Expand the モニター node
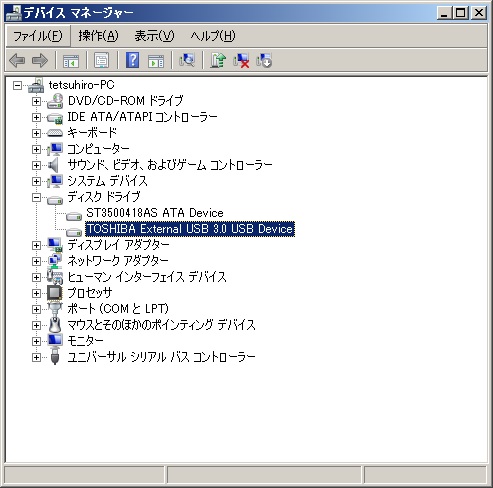493x488 pixels. coord(36,341)
